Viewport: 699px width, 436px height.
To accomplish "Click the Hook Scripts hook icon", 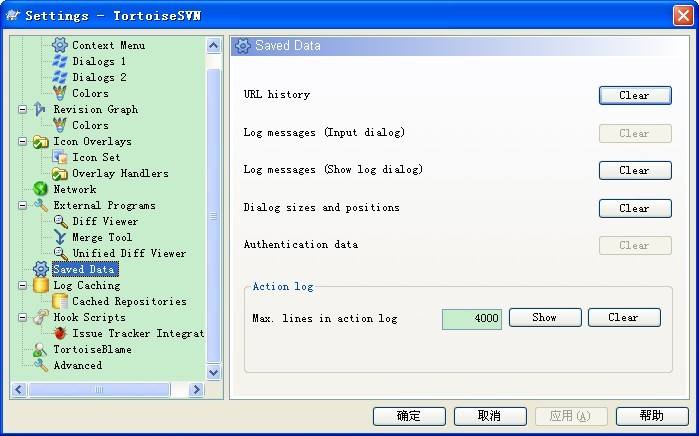I will pos(41,317).
